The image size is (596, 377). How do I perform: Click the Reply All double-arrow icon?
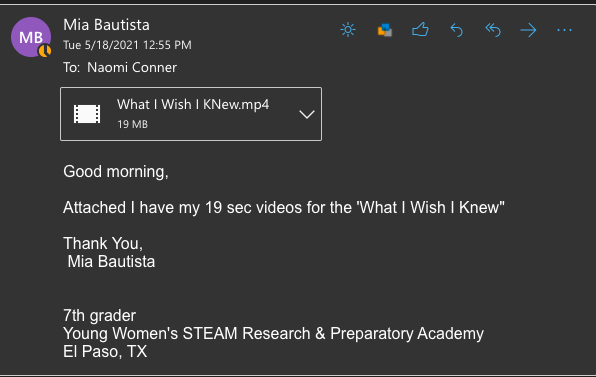pyautogui.click(x=493, y=30)
